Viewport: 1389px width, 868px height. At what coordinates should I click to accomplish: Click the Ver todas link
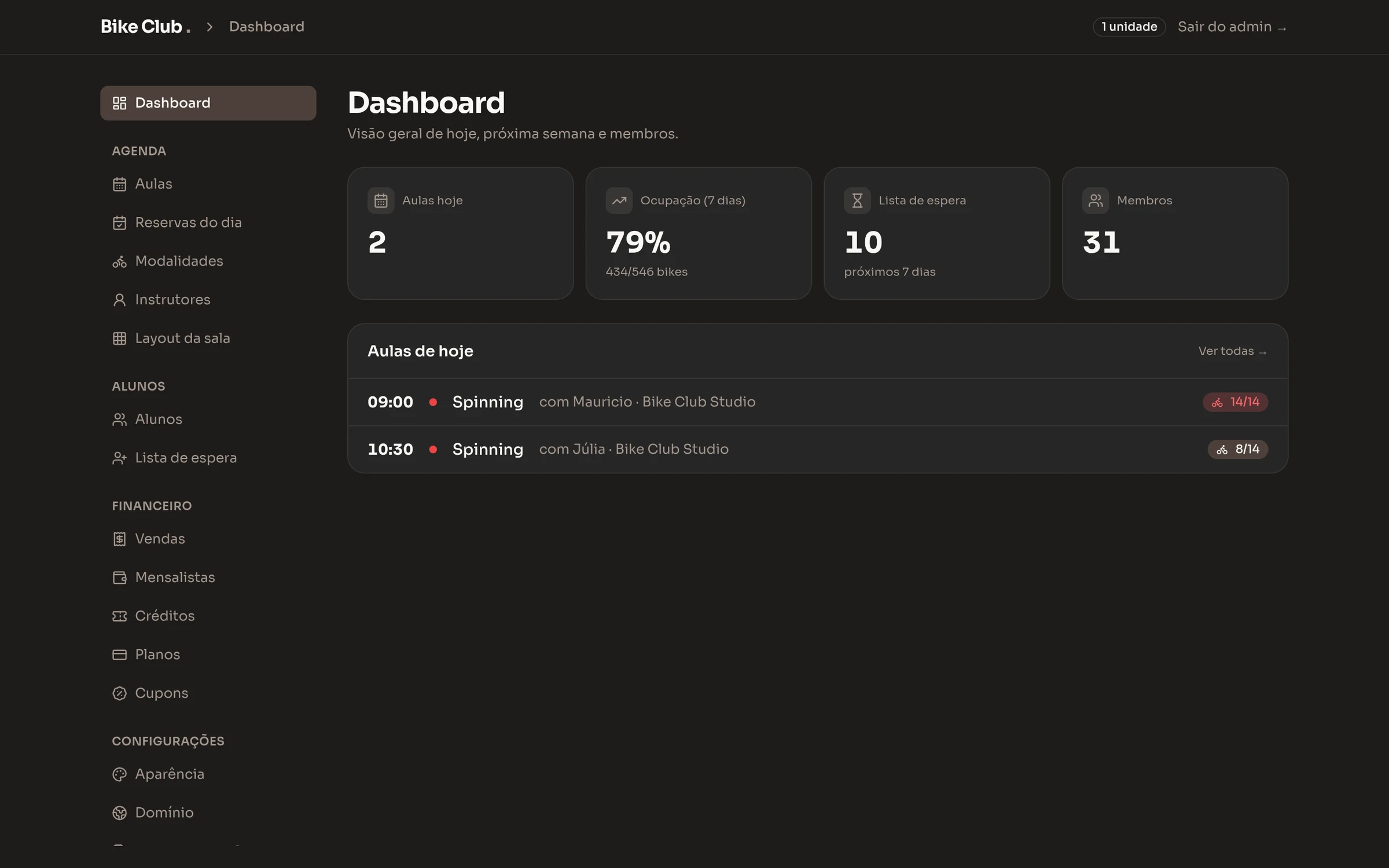click(1233, 351)
